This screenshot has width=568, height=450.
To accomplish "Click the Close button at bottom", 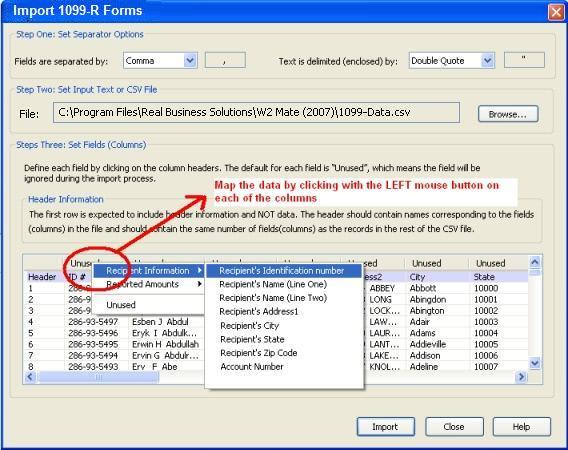I will point(454,427).
